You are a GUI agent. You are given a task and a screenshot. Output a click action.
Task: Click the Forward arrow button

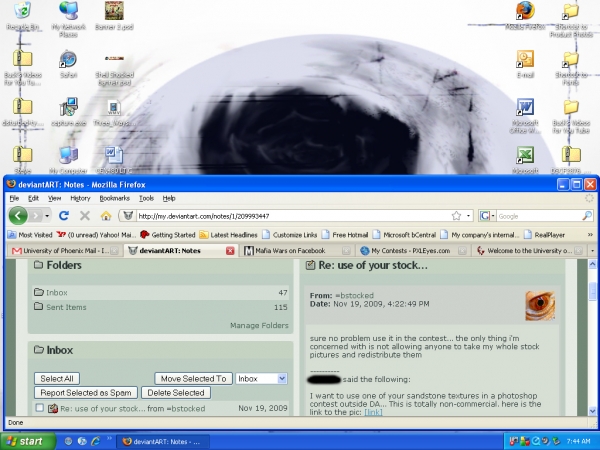point(36,216)
